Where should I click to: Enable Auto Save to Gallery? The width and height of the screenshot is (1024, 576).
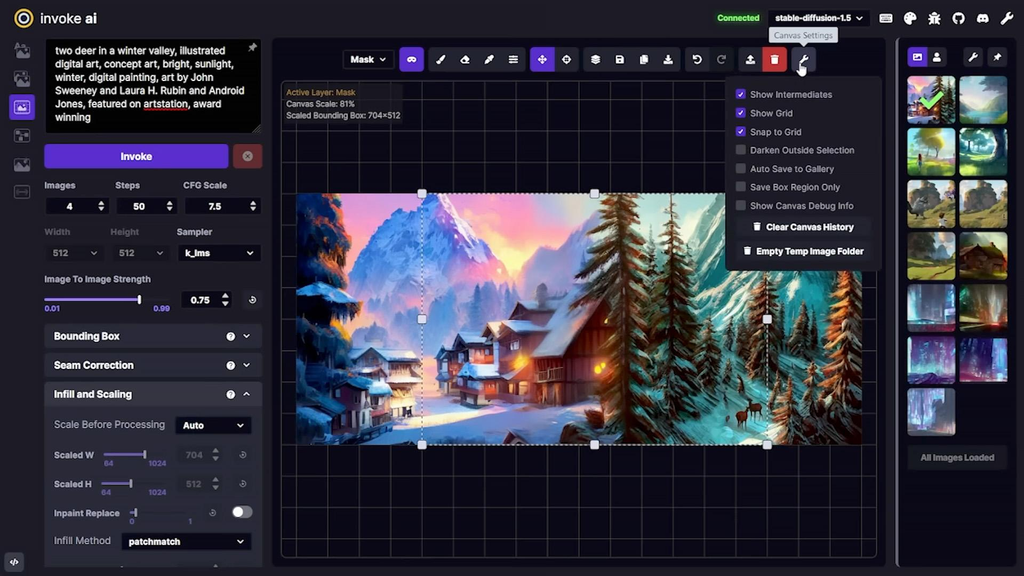pos(741,168)
